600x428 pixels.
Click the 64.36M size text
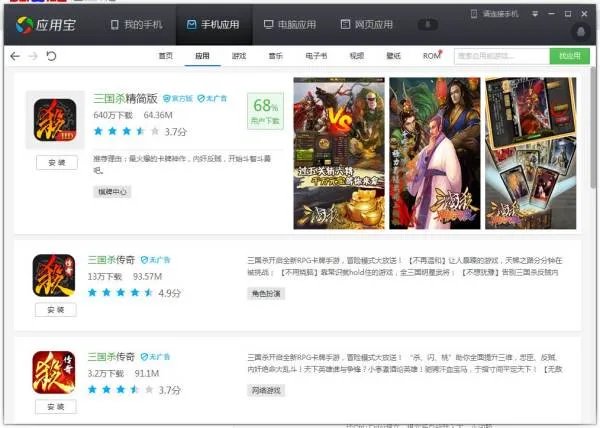coord(158,115)
